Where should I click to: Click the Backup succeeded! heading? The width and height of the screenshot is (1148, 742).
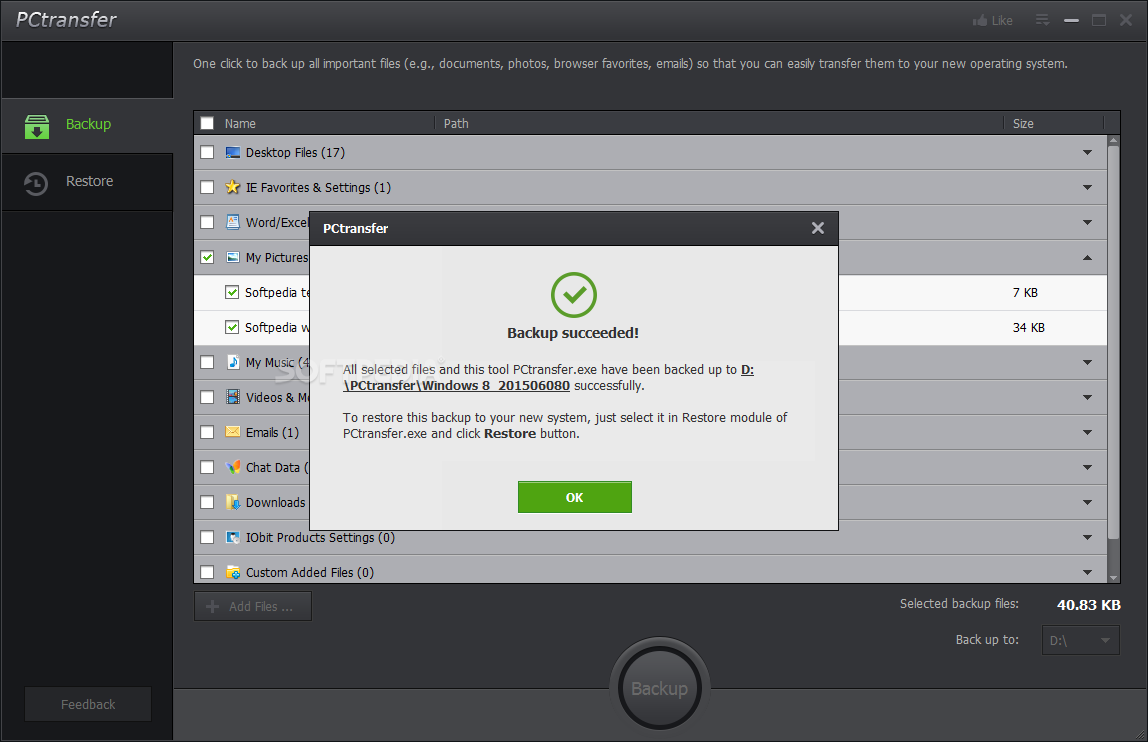(x=573, y=333)
